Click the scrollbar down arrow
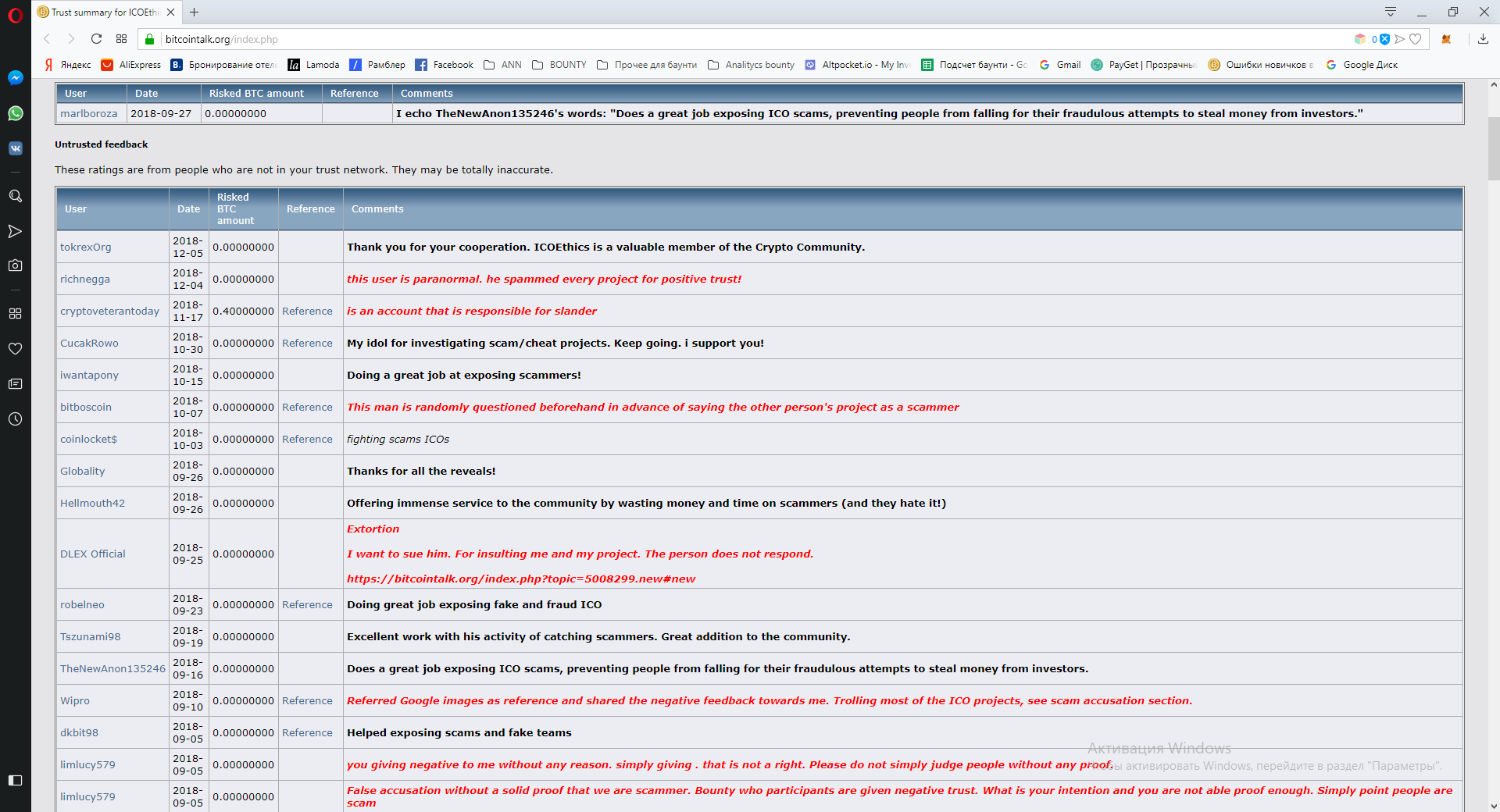The width and height of the screenshot is (1500, 812). pyautogui.click(x=1493, y=805)
